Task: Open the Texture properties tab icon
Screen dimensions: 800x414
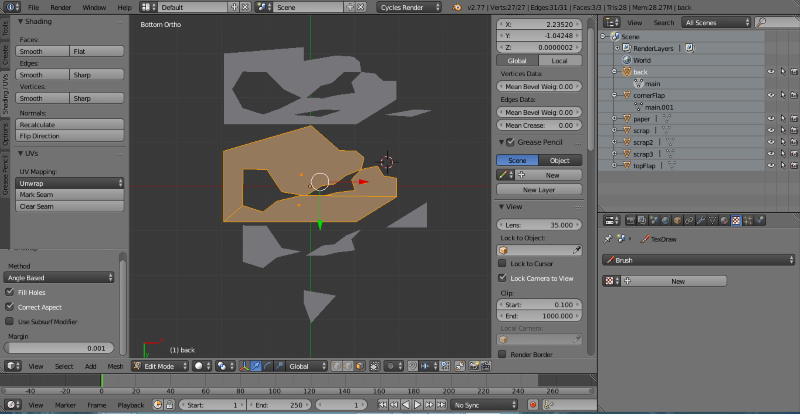Action: [x=736, y=221]
